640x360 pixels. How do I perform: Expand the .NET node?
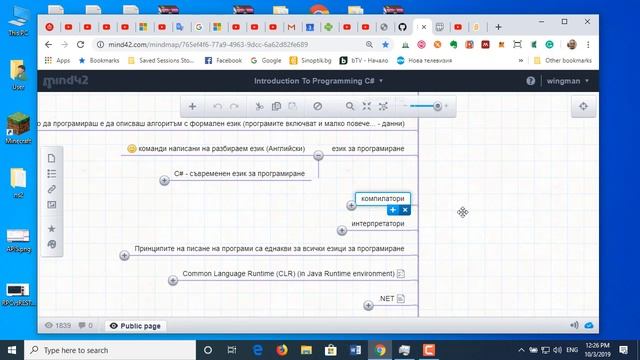(x=368, y=305)
